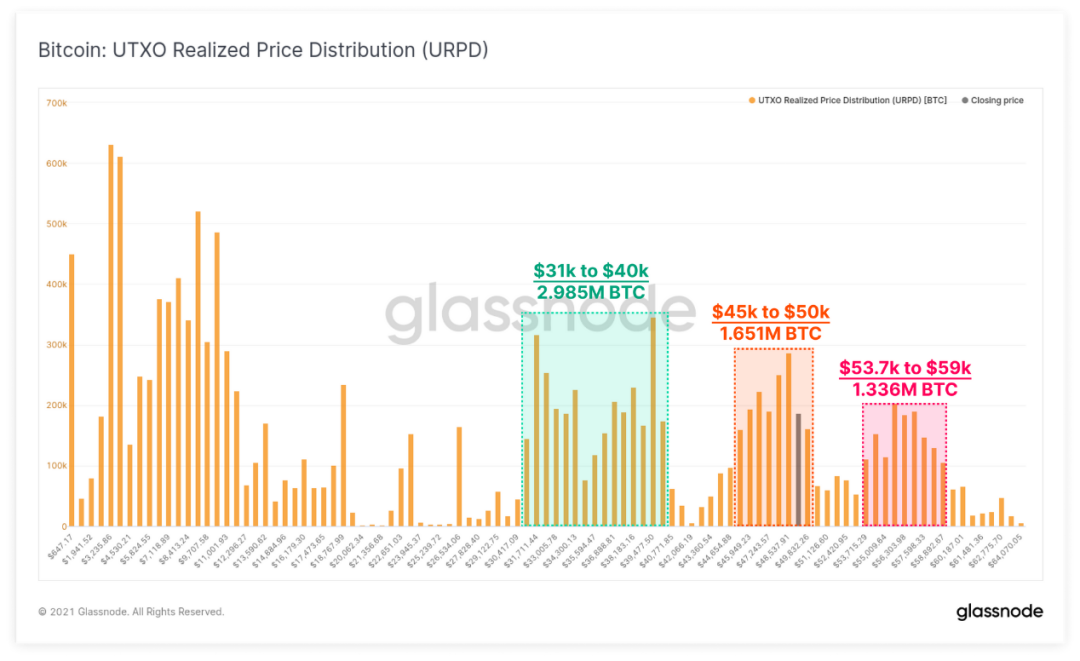Click the $647.17 x-axis label

[x=61, y=545]
